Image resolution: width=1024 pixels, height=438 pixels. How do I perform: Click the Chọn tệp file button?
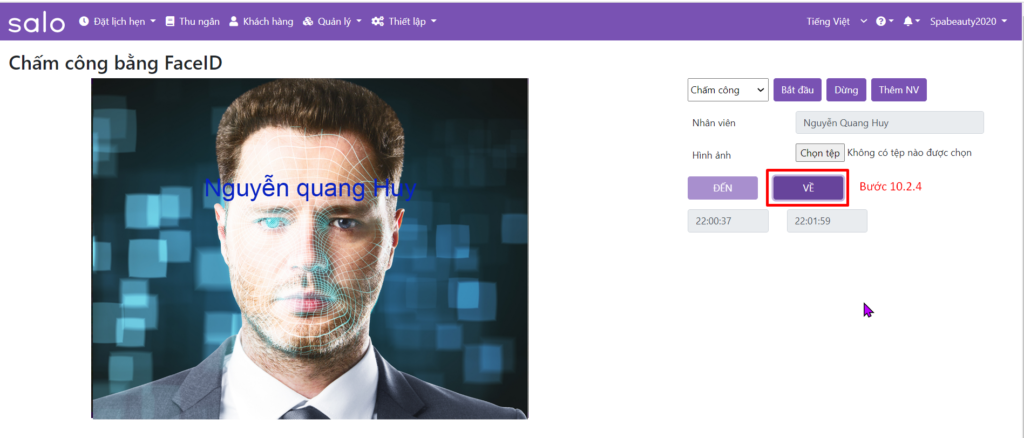coord(820,153)
